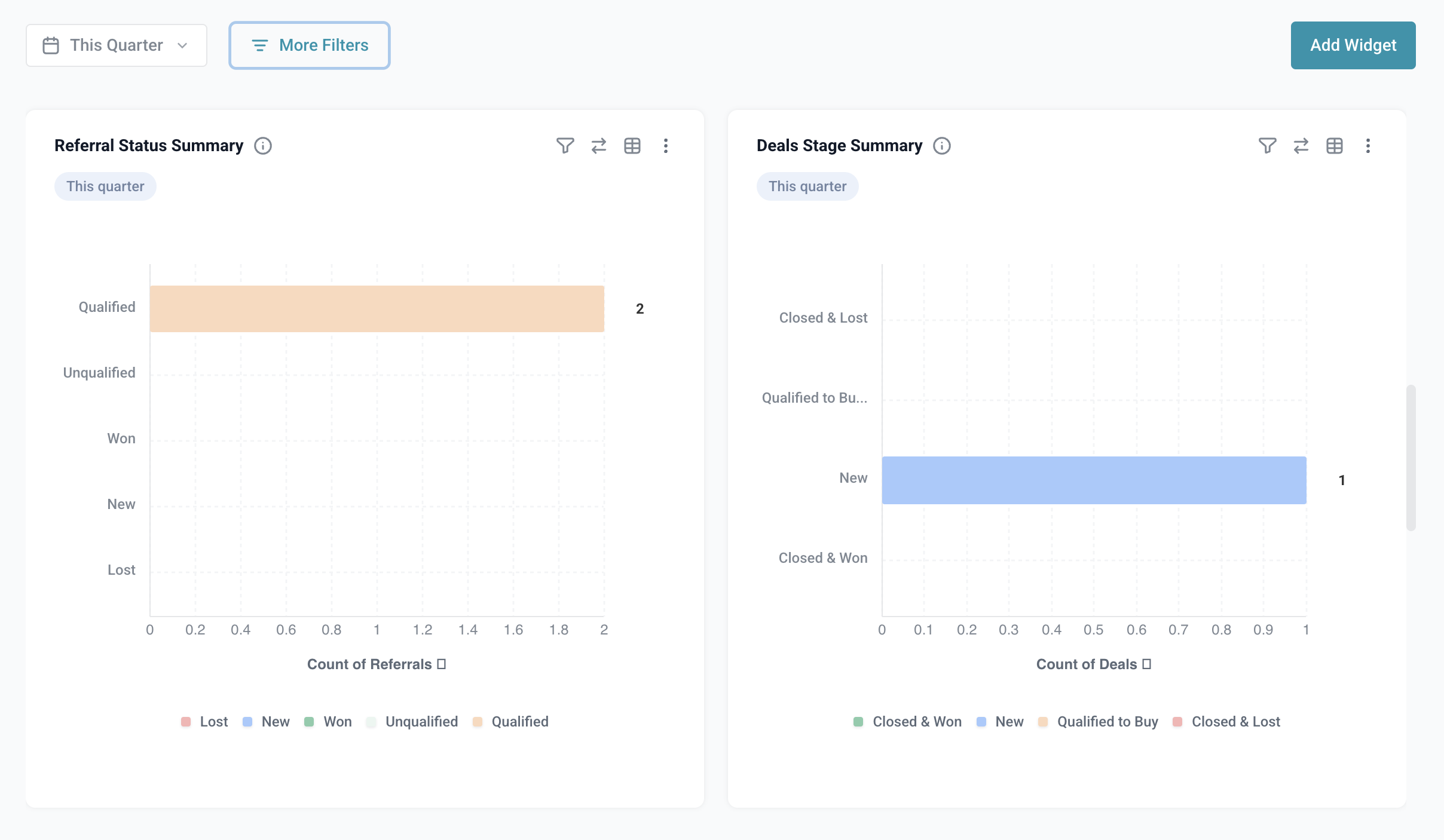Toggle Unqualified series in referral legend
1444x840 pixels.
coord(412,722)
